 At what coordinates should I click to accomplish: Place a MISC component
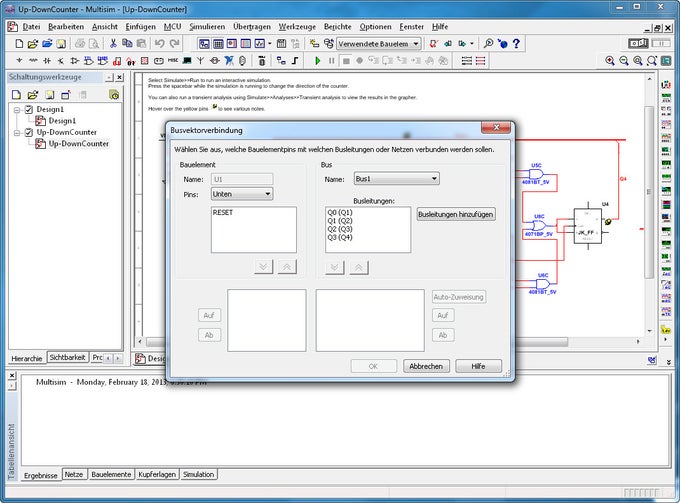173,61
